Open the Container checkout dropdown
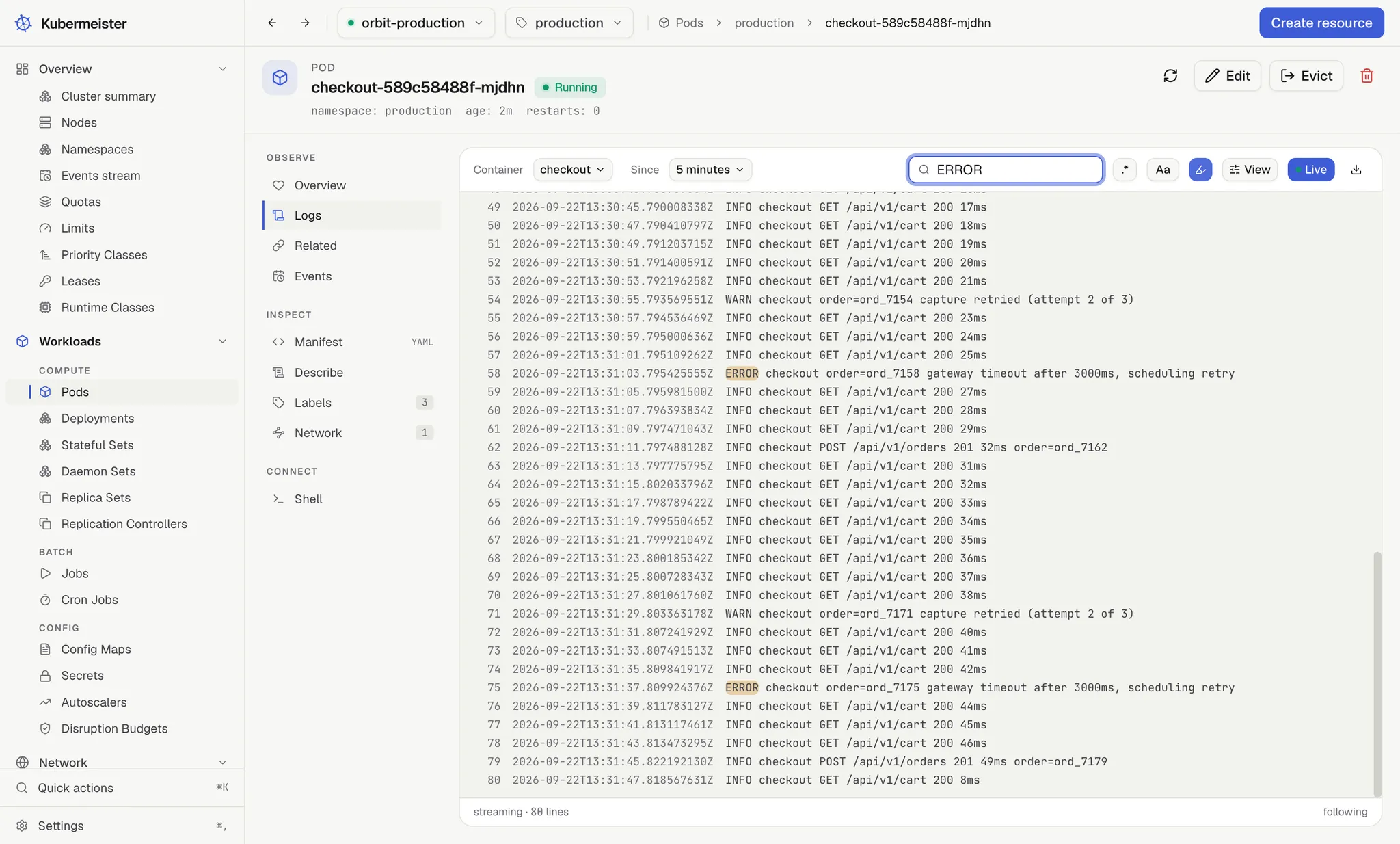 [x=572, y=170]
